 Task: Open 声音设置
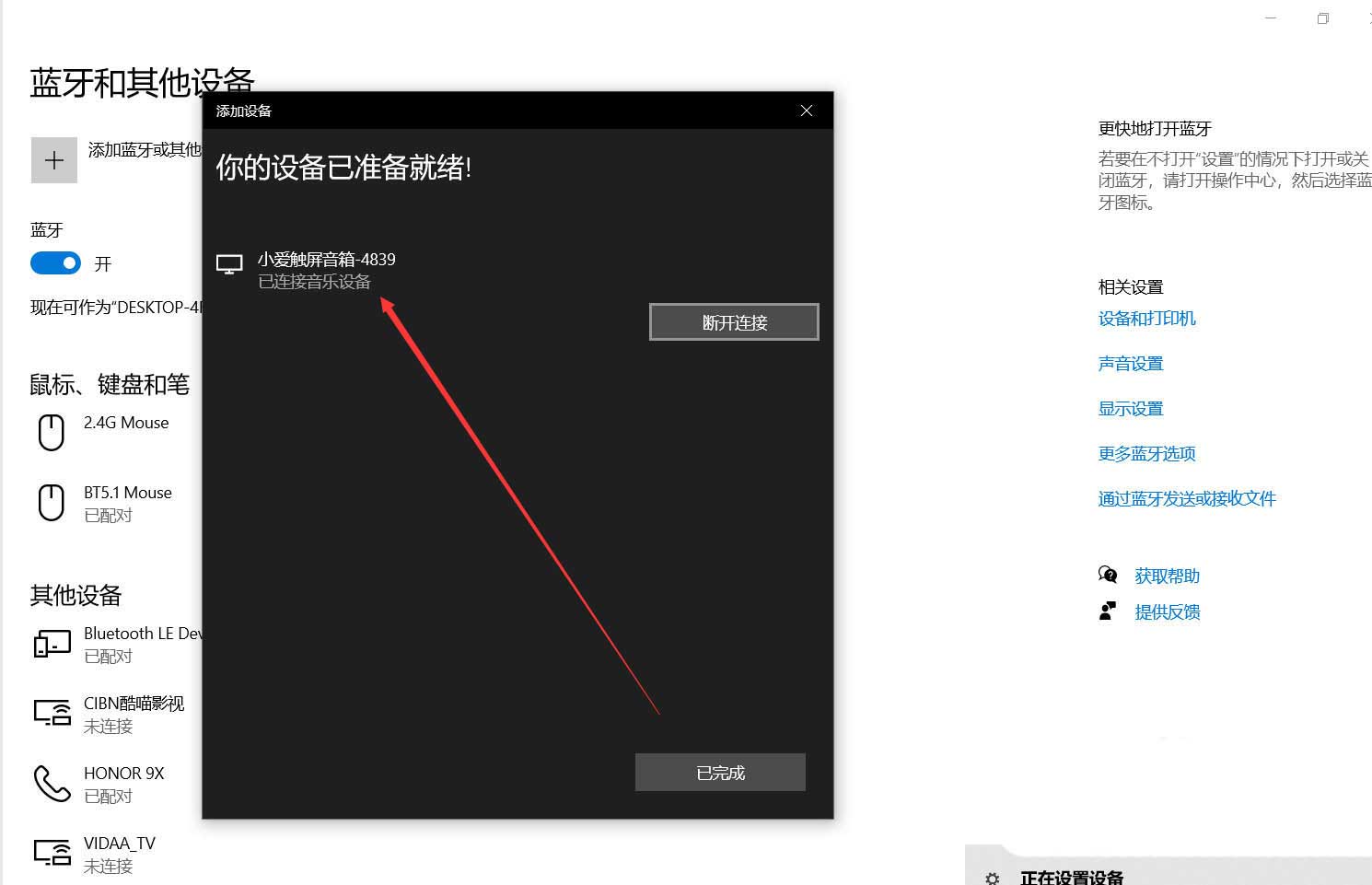(1130, 363)
